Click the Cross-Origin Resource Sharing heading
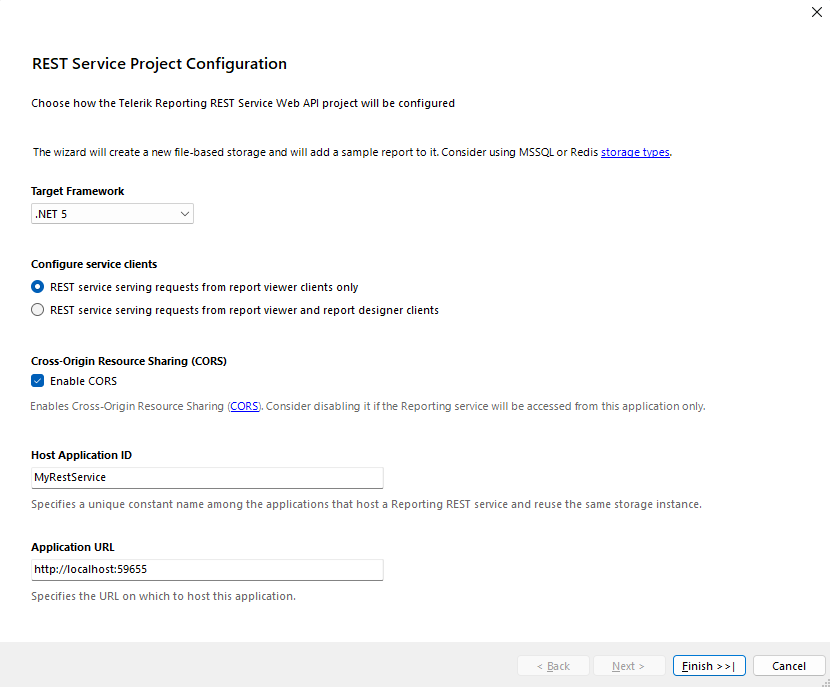 (129, 360)
